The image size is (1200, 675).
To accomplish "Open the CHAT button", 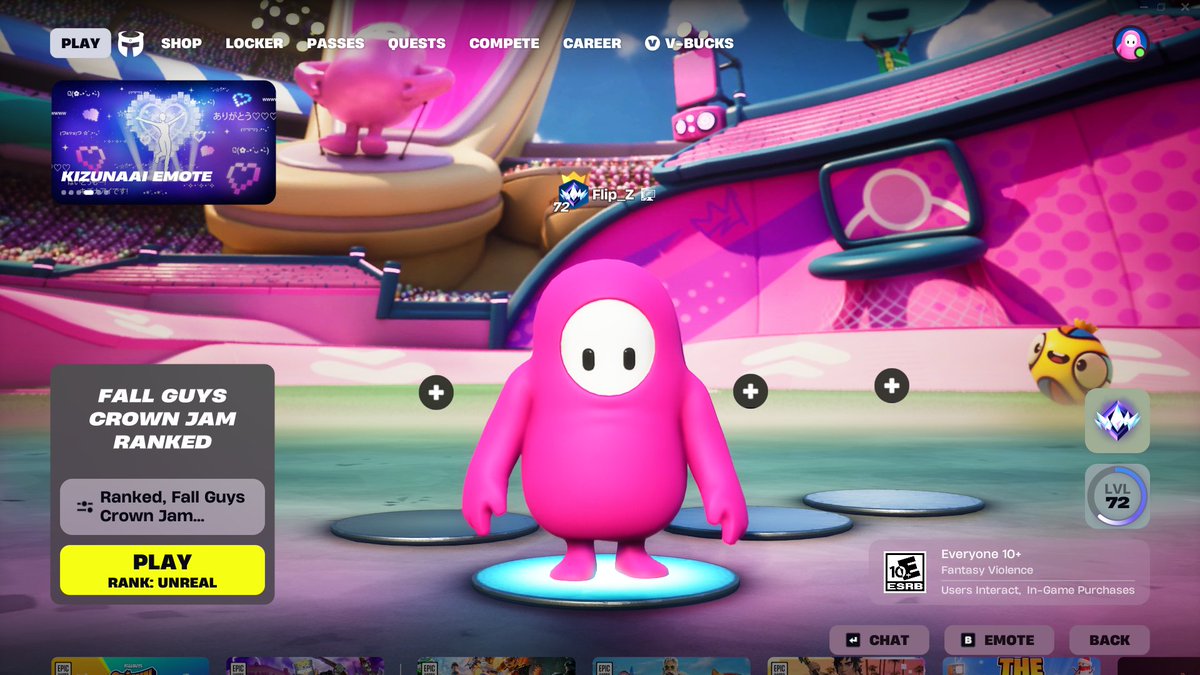I will [879, 640].
